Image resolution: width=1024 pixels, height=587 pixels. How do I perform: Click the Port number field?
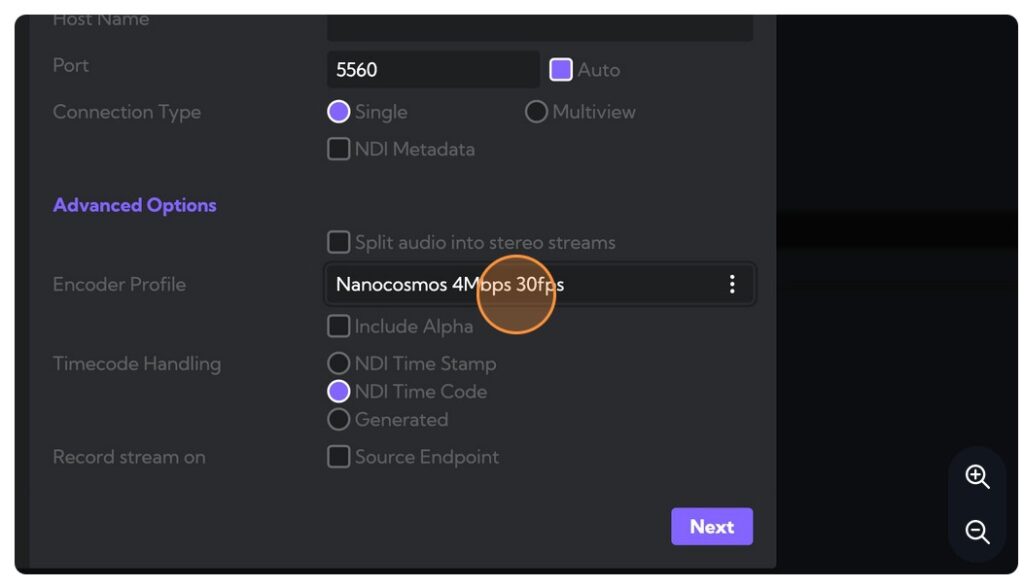(432, 70)
